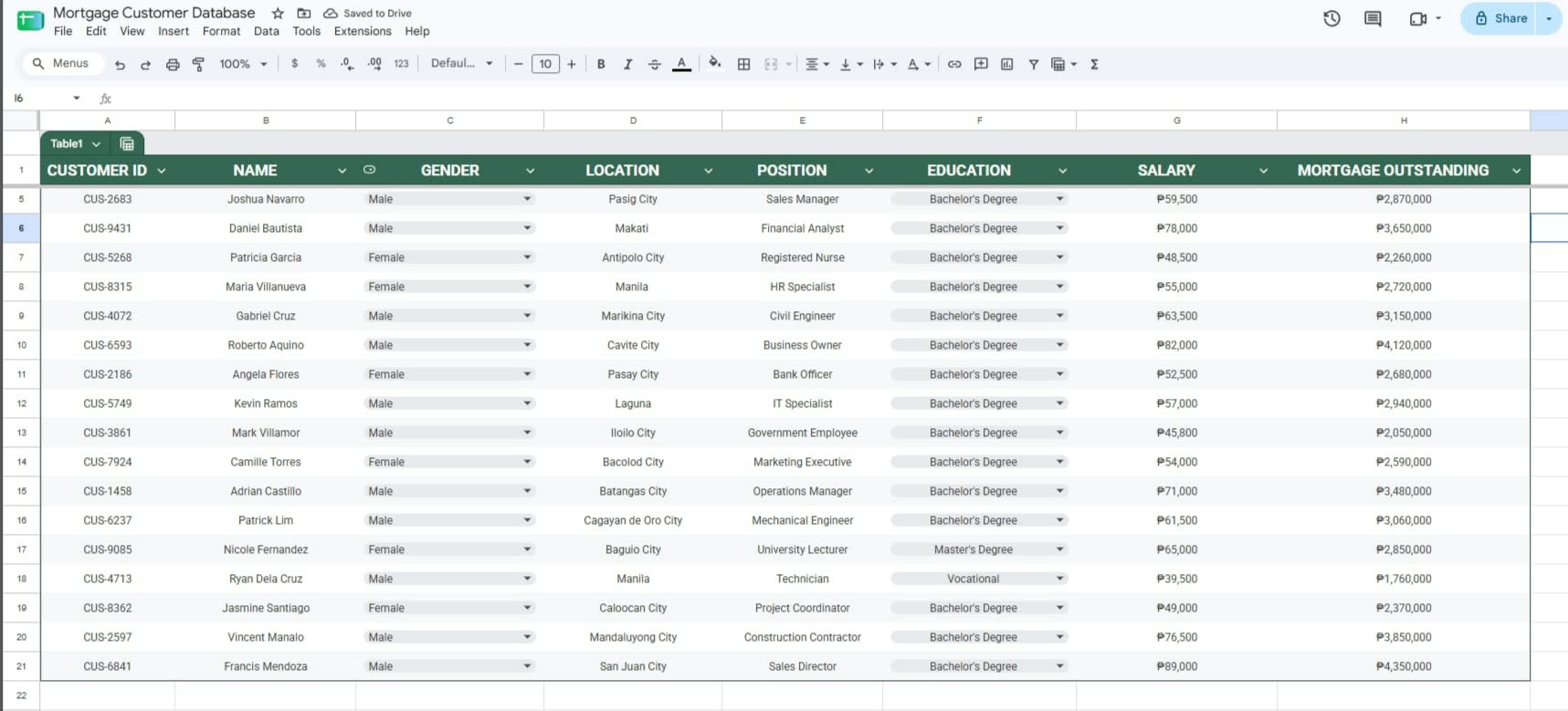Toggle bold formatting
The height and width of the screenshot is (711, 1568).
pyautogui.click(x=601, y=64)
